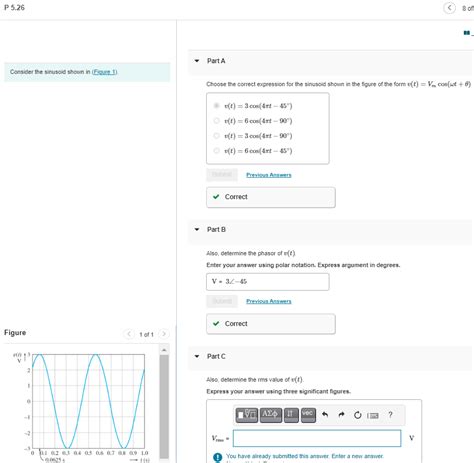Go to previous problem with top arrow
474x463 pixels.
click(x=449, y=8)
